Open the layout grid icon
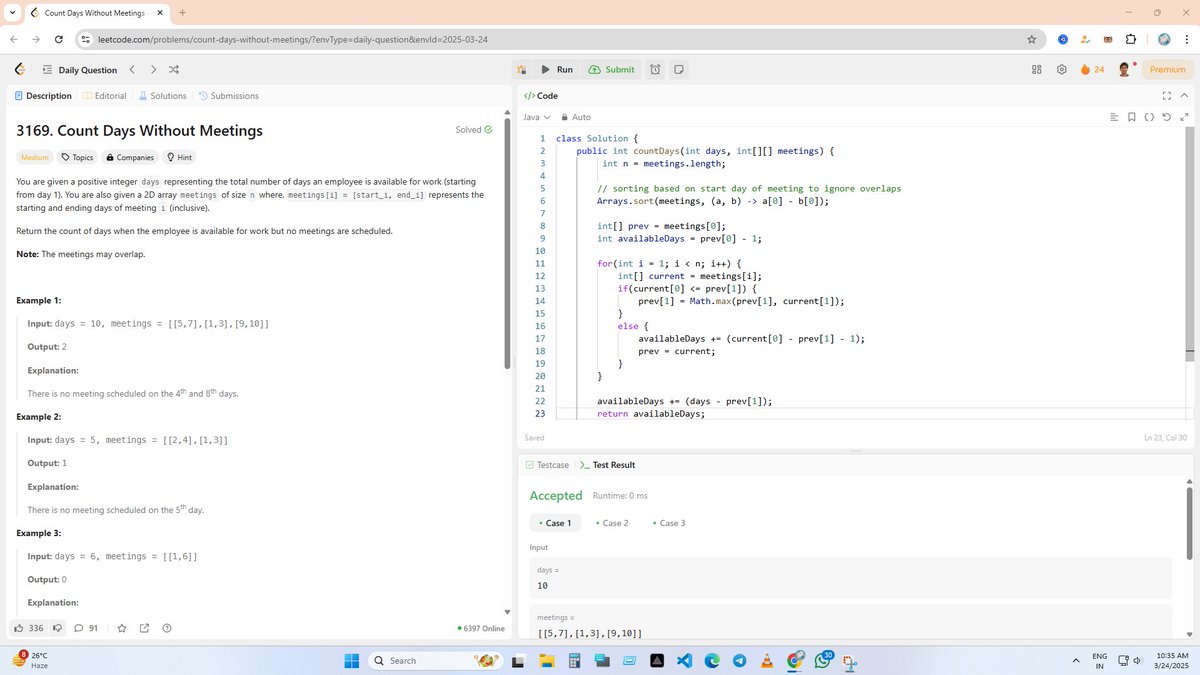The height and width of the screenshot is (675, 1200). (x=1037, y=70)
